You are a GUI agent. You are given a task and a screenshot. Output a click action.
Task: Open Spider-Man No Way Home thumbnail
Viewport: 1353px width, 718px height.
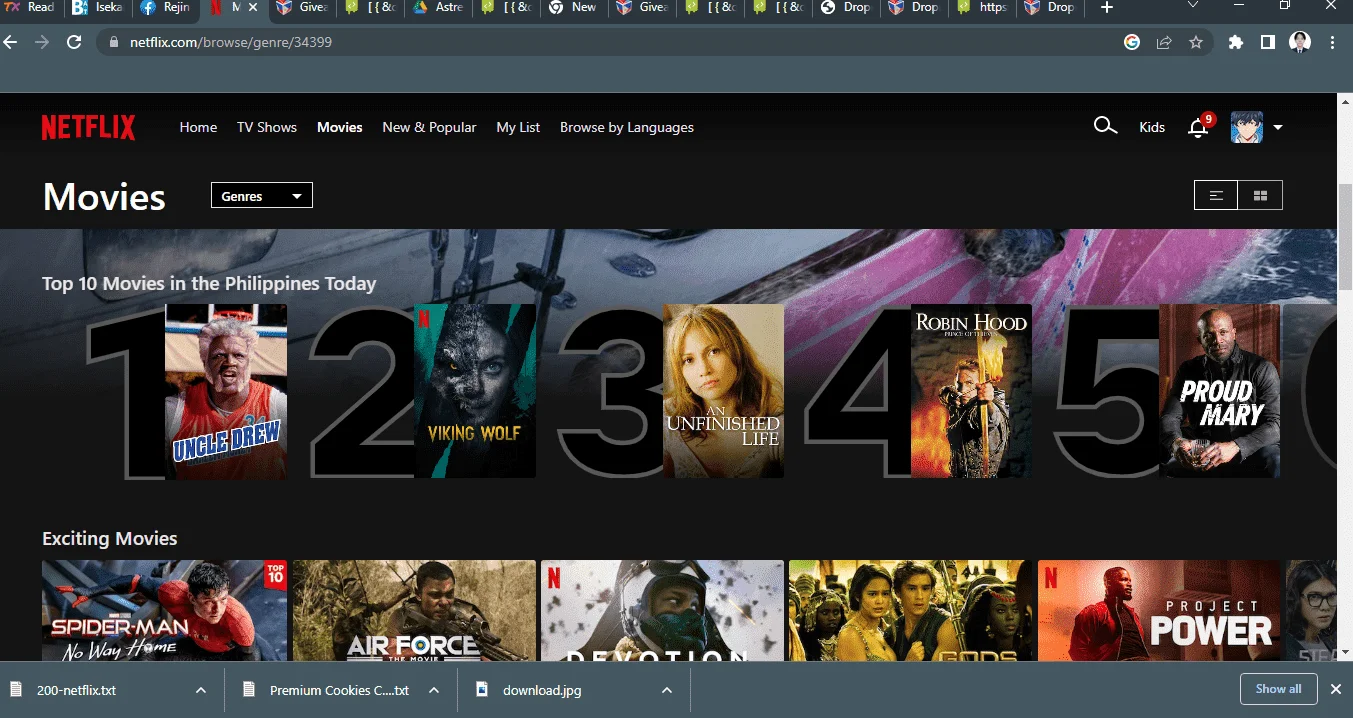(165, 610)
